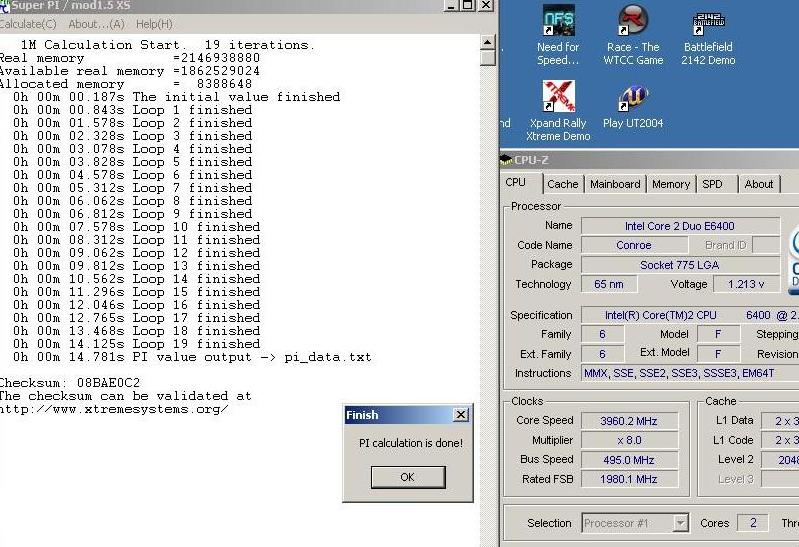The height and width of the screenshot is (547, 799).
Task: Click the Family value 6
Action: (x=602, y=334)
